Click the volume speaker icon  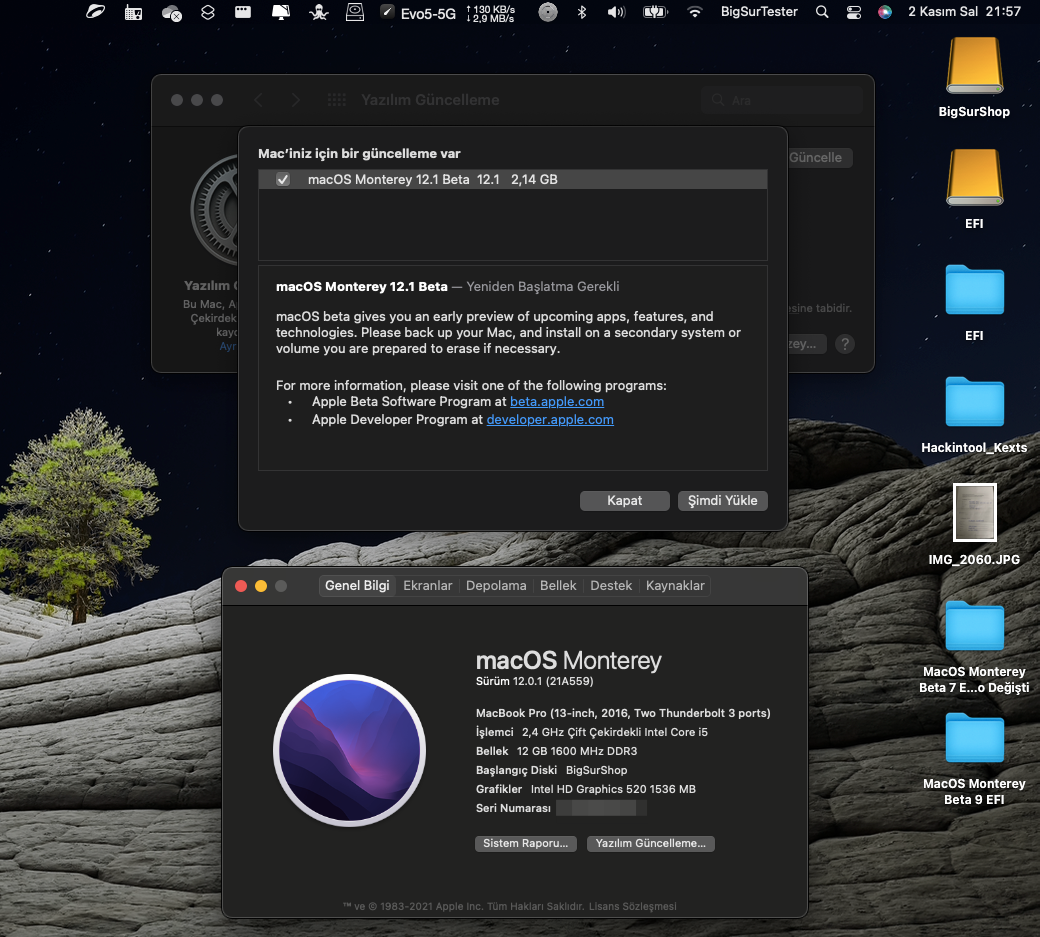point(616,12)
